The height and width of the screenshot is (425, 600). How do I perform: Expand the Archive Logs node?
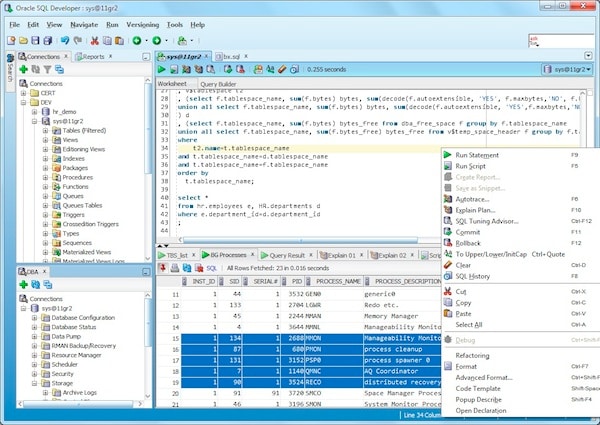[x=45, y=394]
